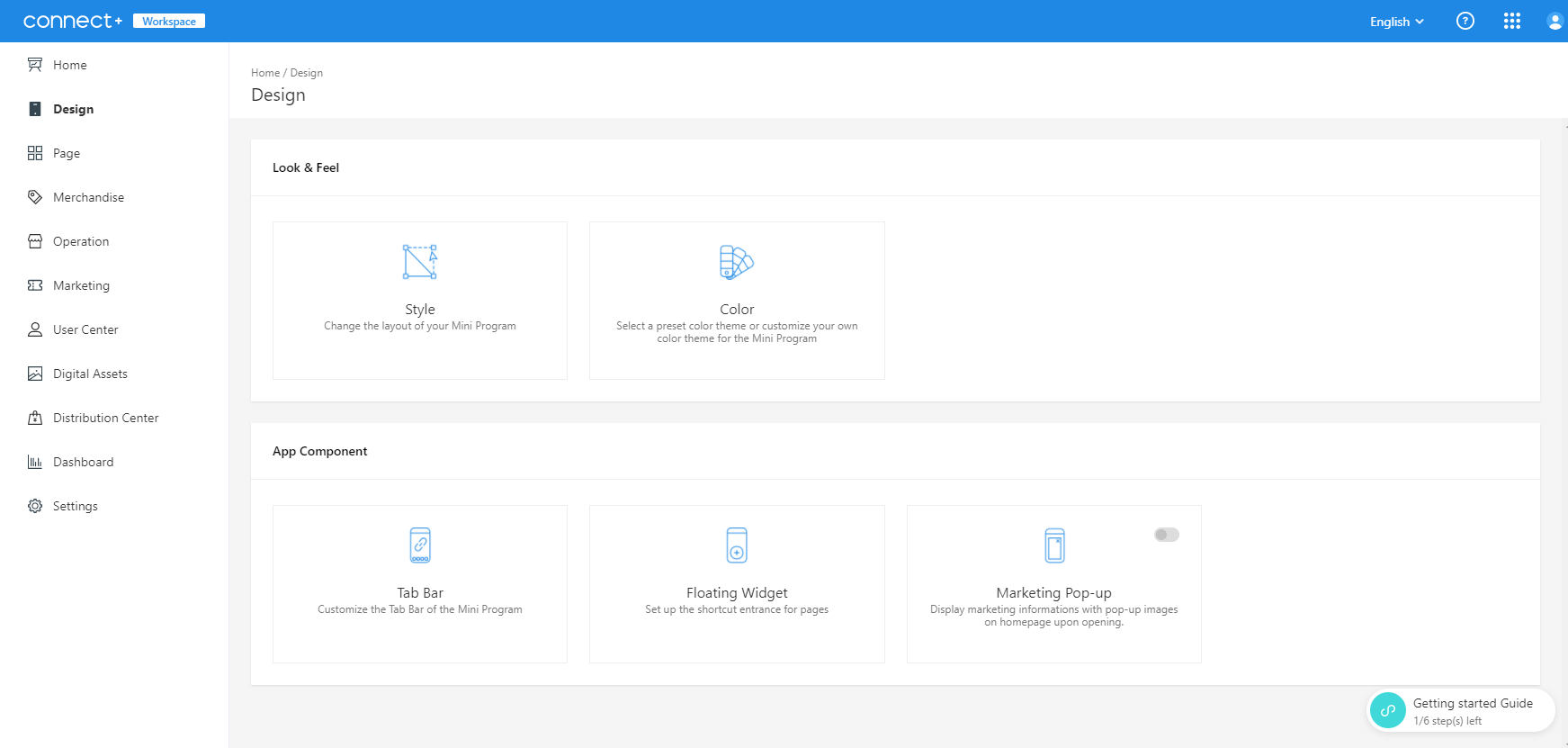Click the Home storefront icon in sidebar
Image resolution: width=1568 pixels, height=748 pixels.
[x=35, y=65]
